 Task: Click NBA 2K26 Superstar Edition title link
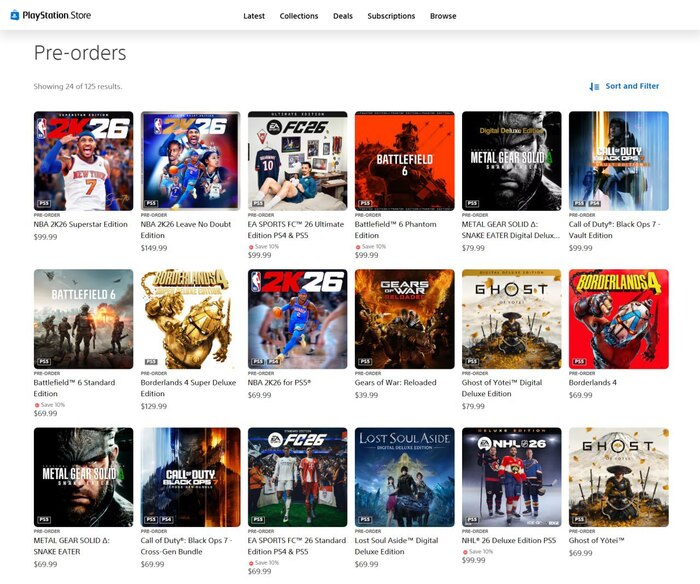[x=80, y=224]
